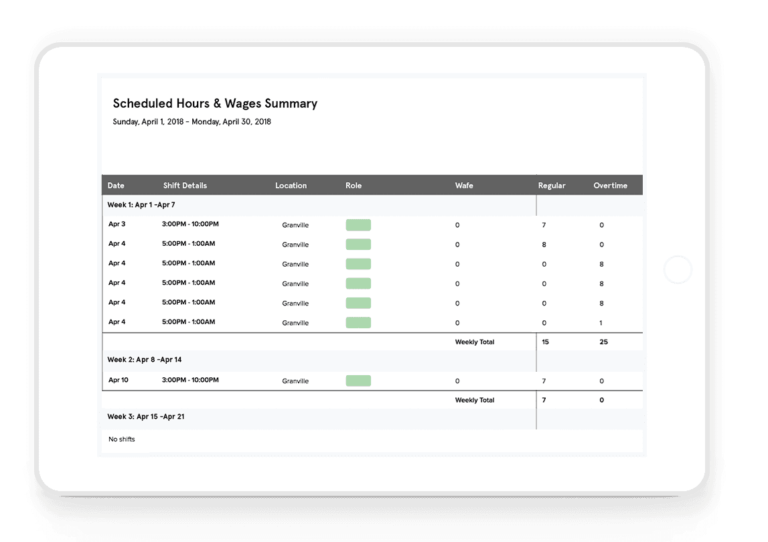Open the Week 3: Apr 15 - Apr 21 group
This screenshot has width=768, height=542.
click(x=146, y=417)
